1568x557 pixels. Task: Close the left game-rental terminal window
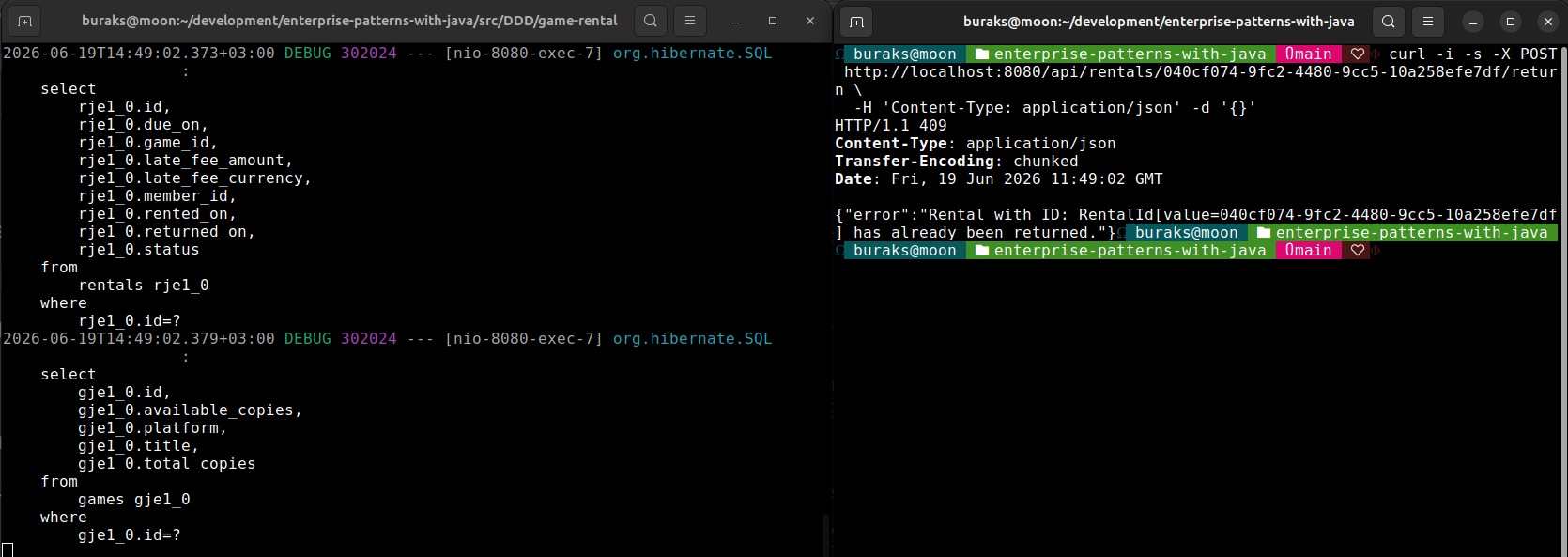tap(810, 21)
